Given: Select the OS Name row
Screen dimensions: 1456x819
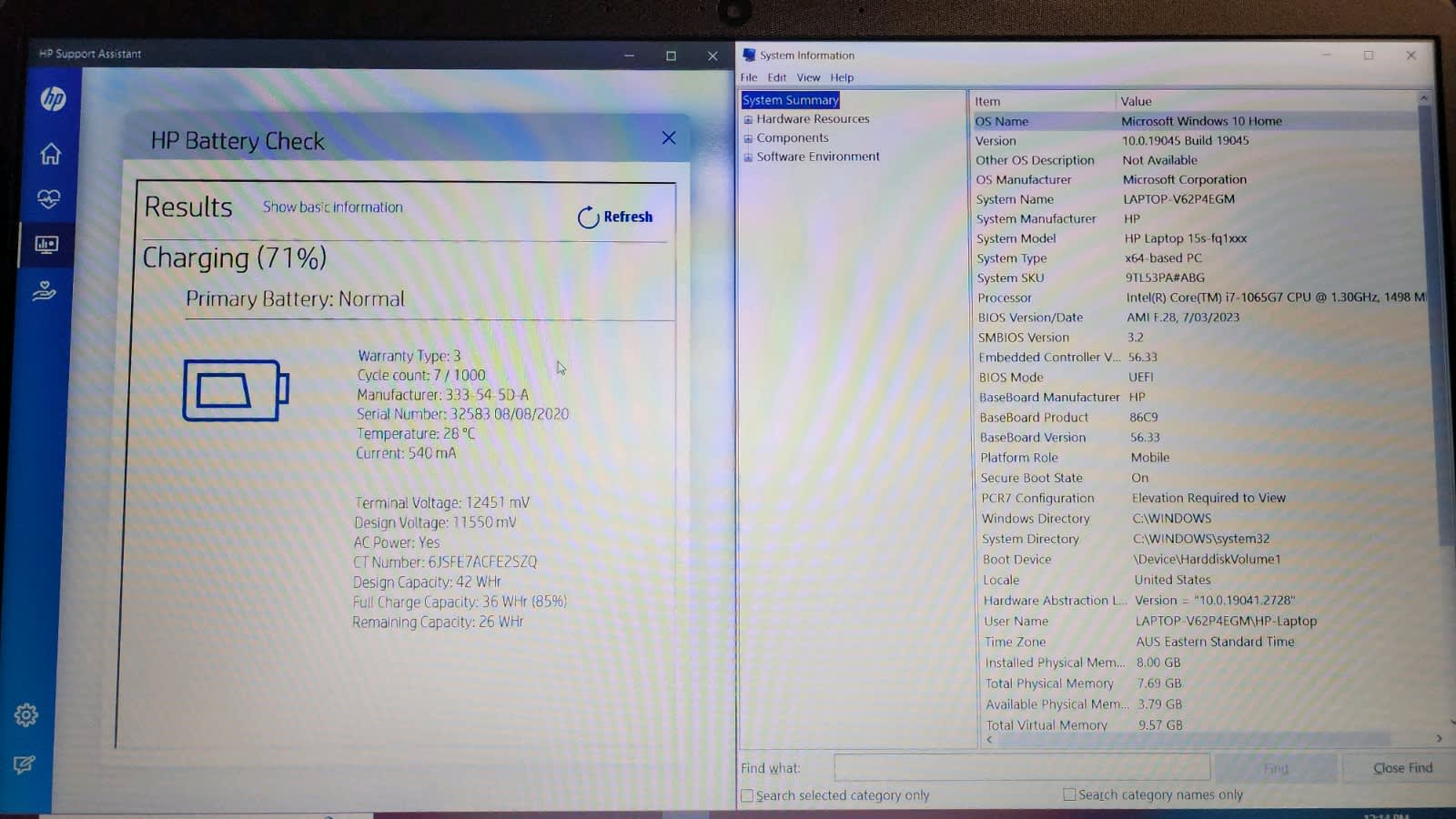Looking at the screenshot, I should pos(1194,121).
